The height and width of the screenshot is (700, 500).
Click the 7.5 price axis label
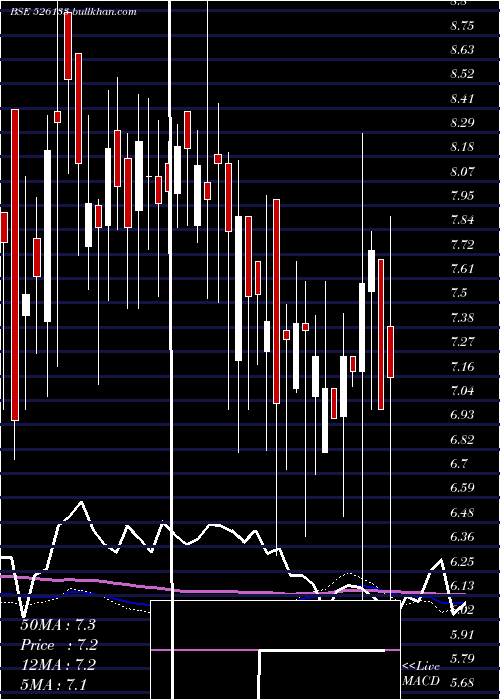click(x=459, y=293)
